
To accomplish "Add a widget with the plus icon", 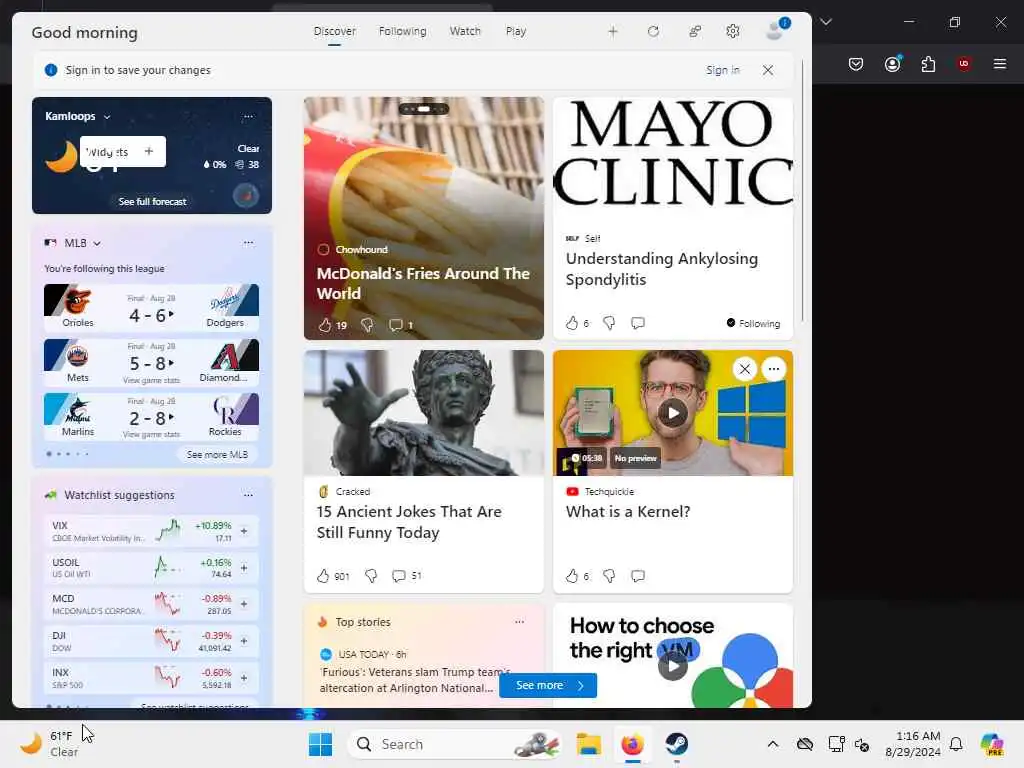I will tap(613, 31).
